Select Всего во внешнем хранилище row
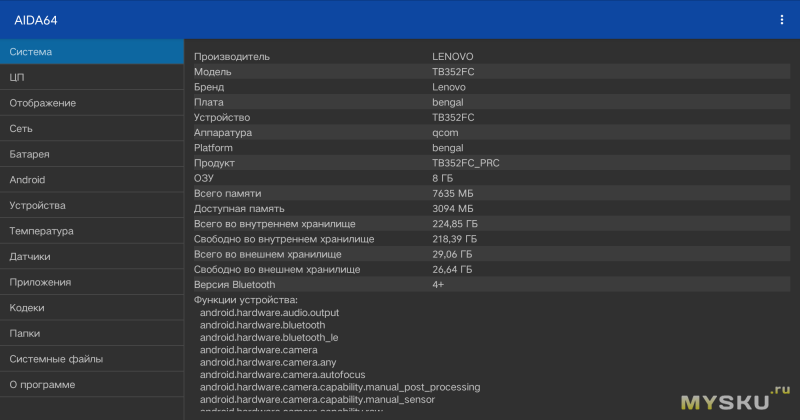Image resolution: width=800 pixels, height=420 pixels. pos(491,254)
